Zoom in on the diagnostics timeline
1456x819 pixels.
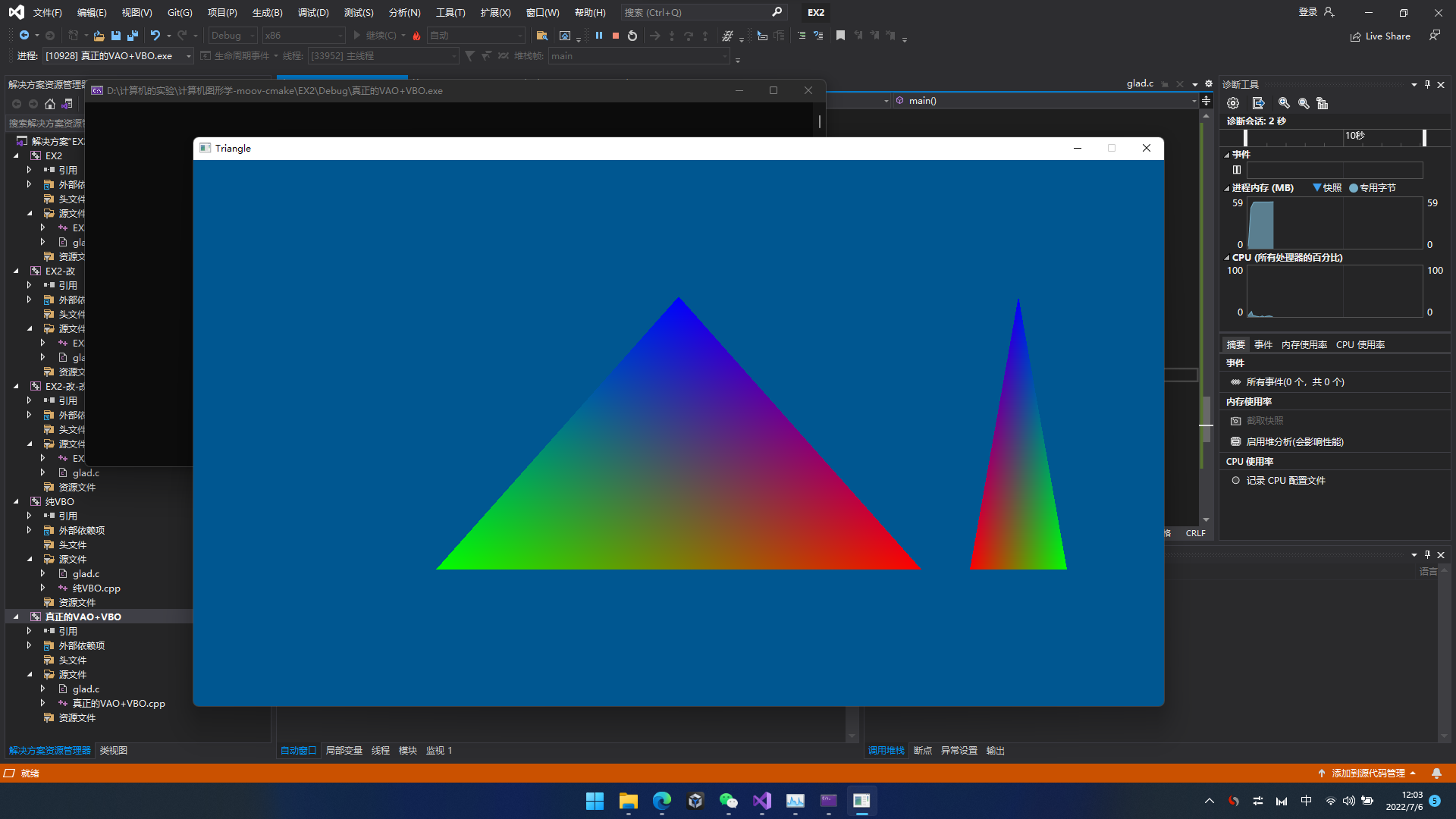(1284, 103)
